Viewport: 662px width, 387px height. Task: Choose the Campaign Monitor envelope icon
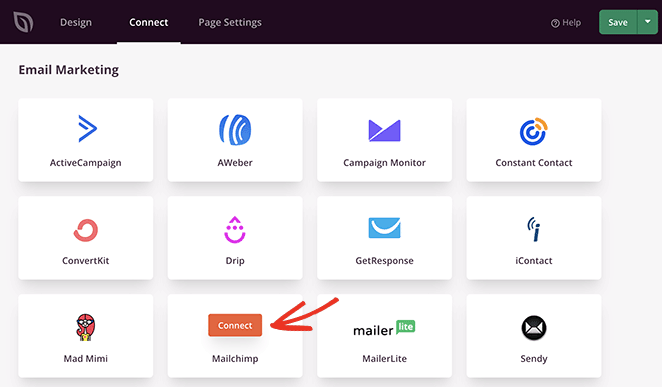click(384, 130)
